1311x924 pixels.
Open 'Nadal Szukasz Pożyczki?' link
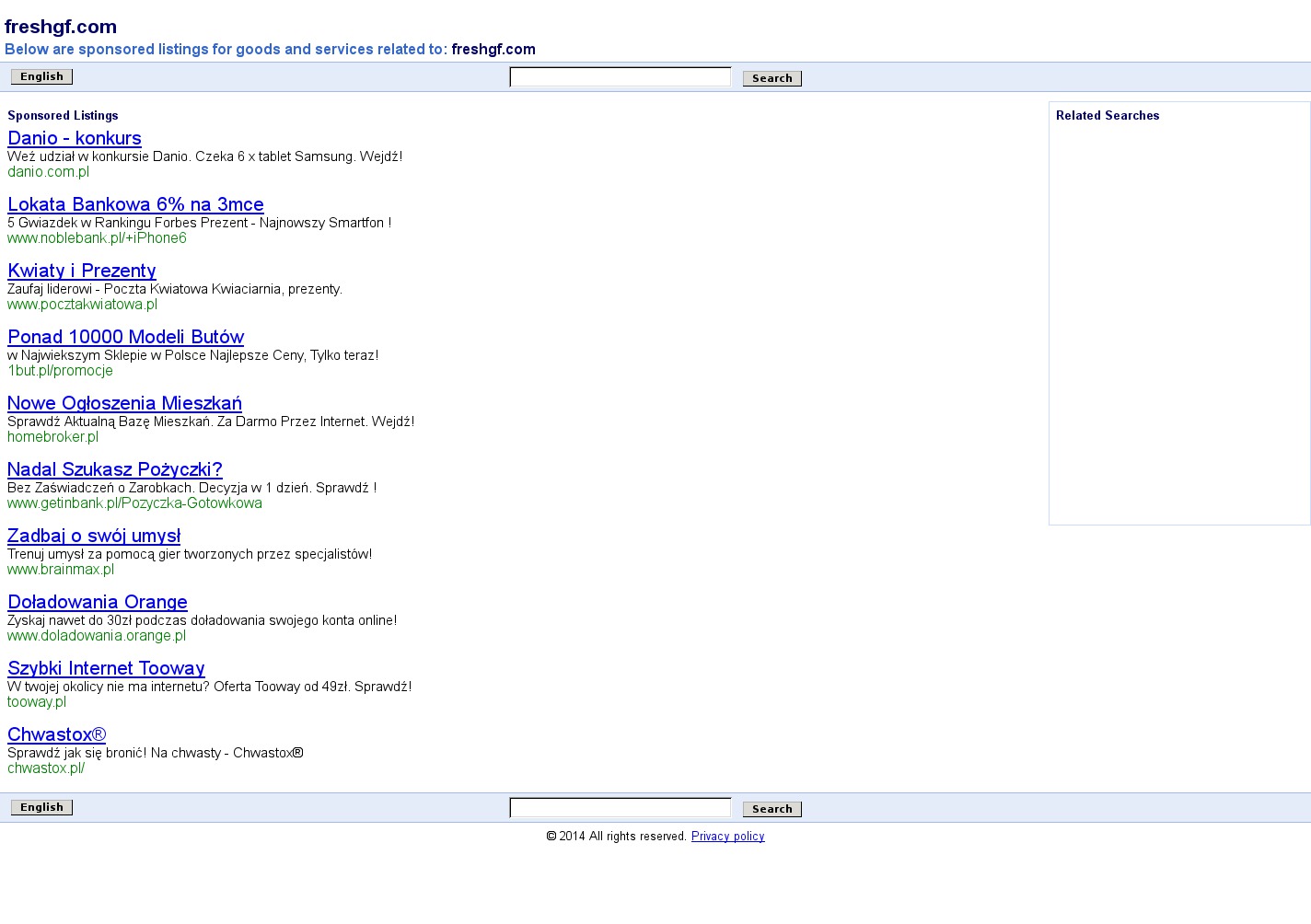[x=115, y=469]
